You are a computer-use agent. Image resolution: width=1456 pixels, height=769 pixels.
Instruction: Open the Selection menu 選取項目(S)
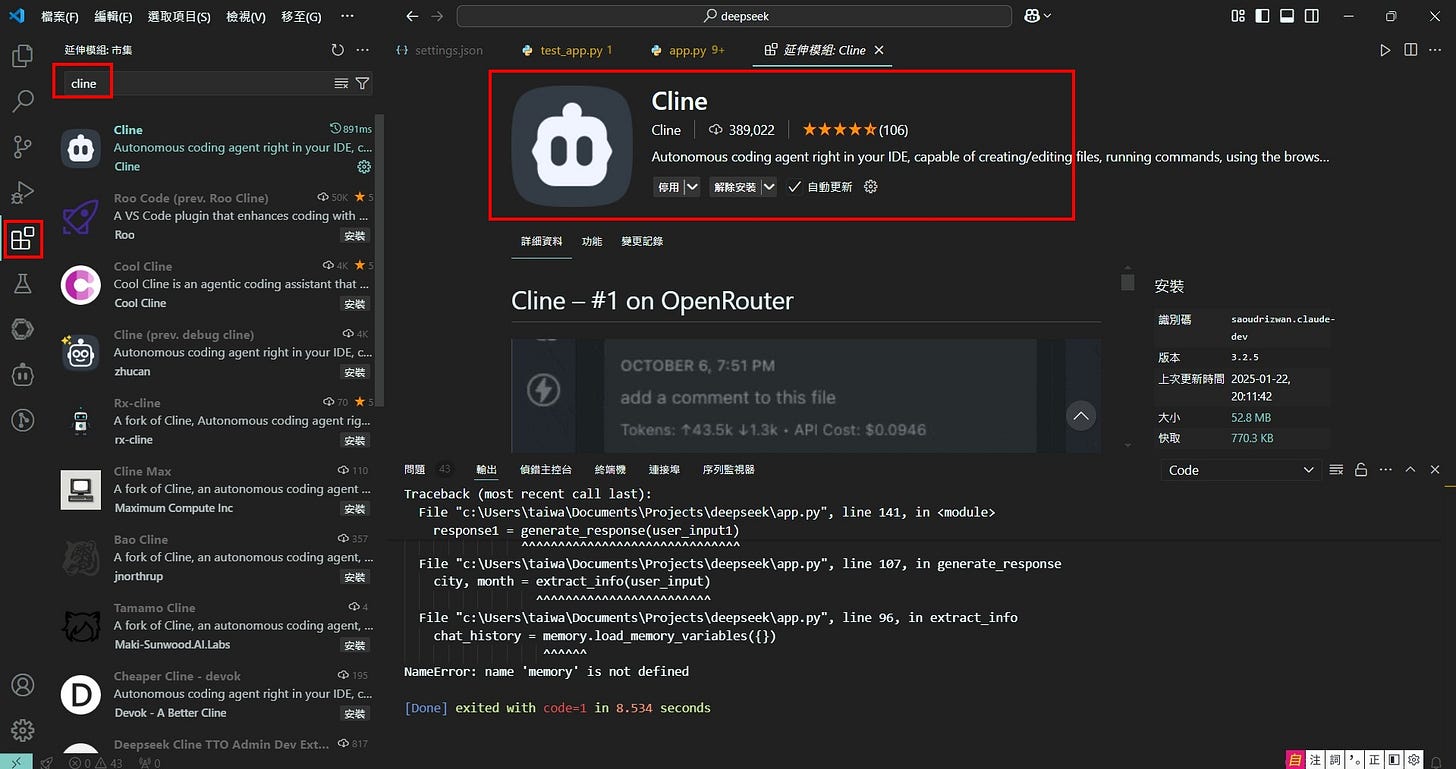[x=179, y=17]
